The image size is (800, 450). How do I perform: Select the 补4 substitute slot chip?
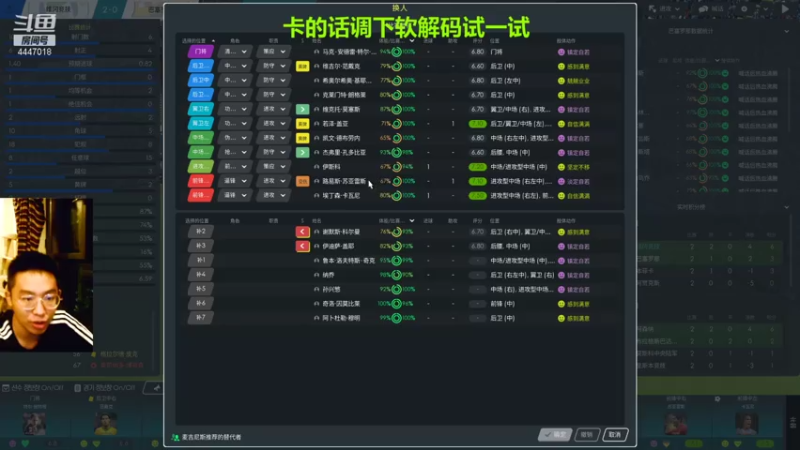coord(201,274)
